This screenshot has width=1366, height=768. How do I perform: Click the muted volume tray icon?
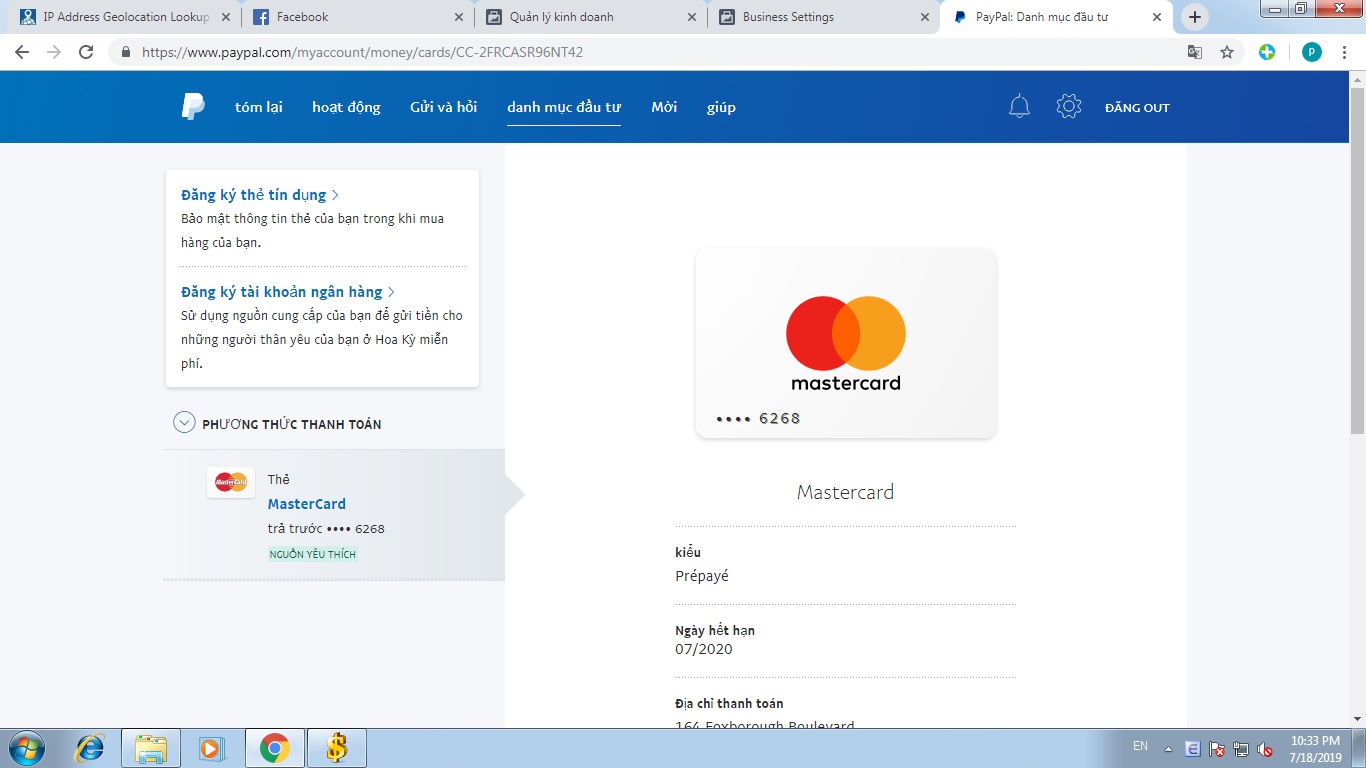coord(1265,748)
